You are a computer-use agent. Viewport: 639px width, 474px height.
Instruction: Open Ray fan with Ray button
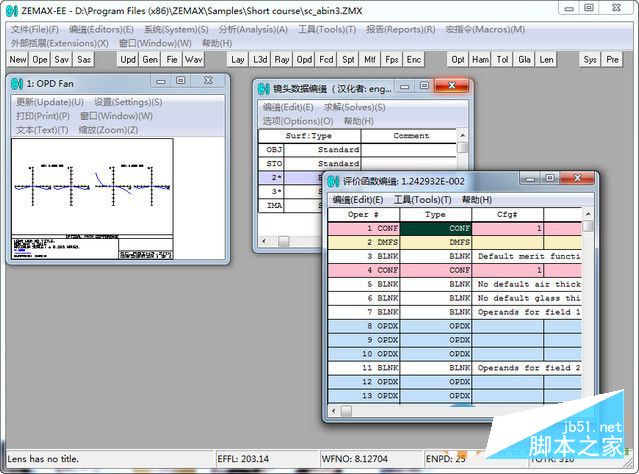(282, 60)
